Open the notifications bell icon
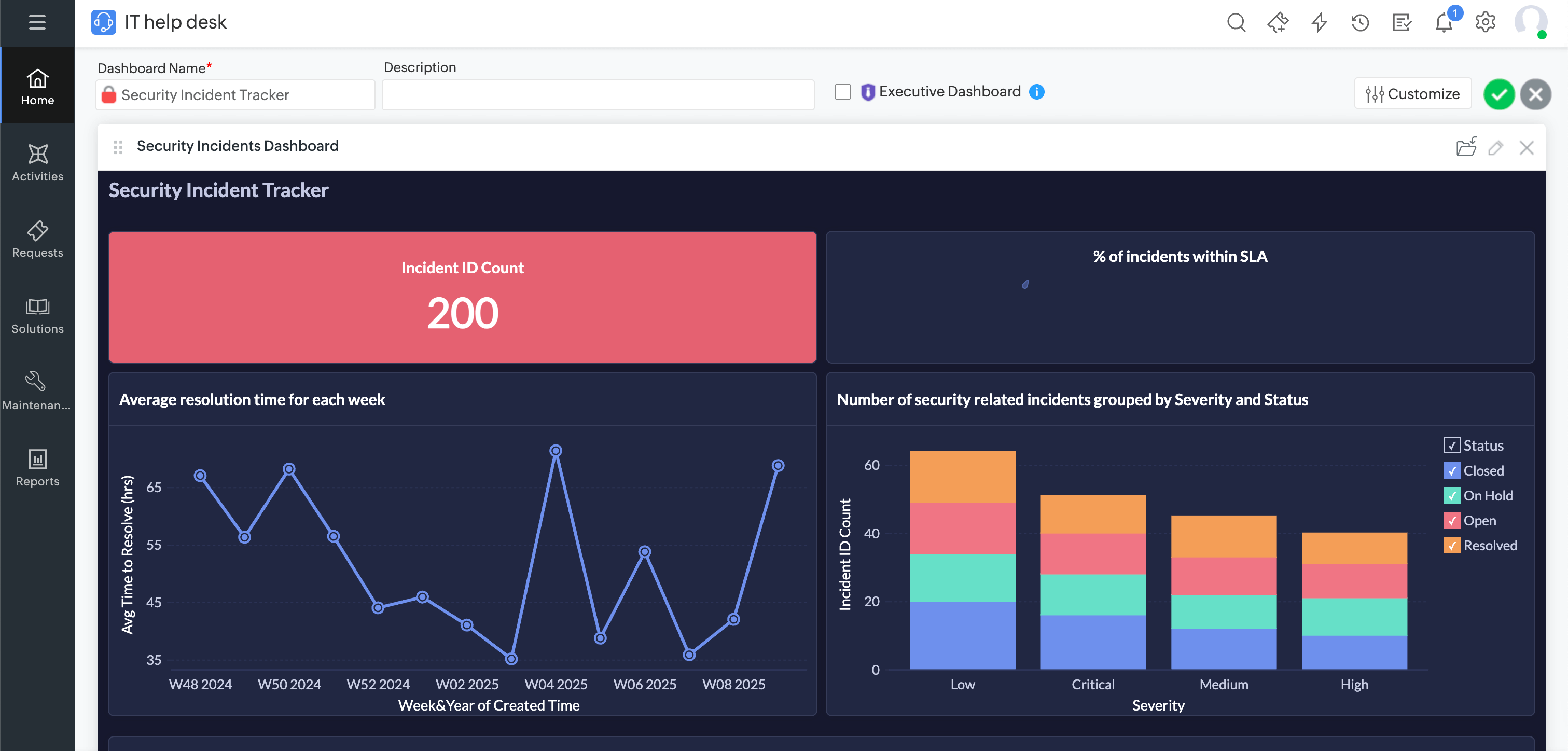Image resolution: width=1568 pixels, height=751 pixels. 1443,22
